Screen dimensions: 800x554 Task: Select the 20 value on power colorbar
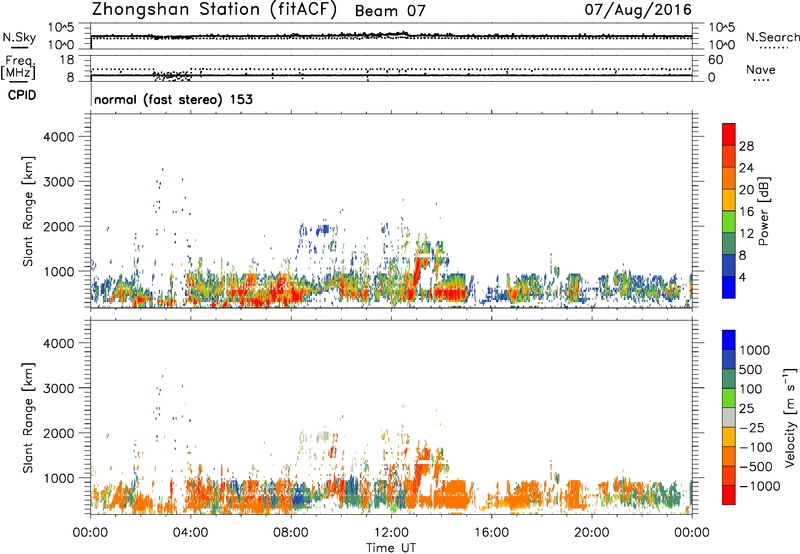[746, 190]
